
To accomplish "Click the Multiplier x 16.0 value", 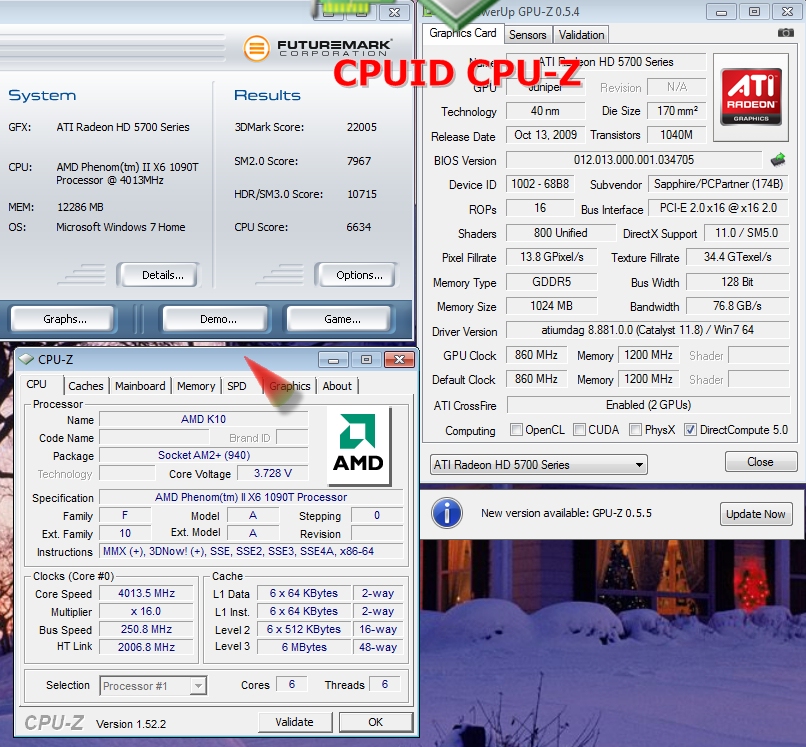I will tap(146, 611).
